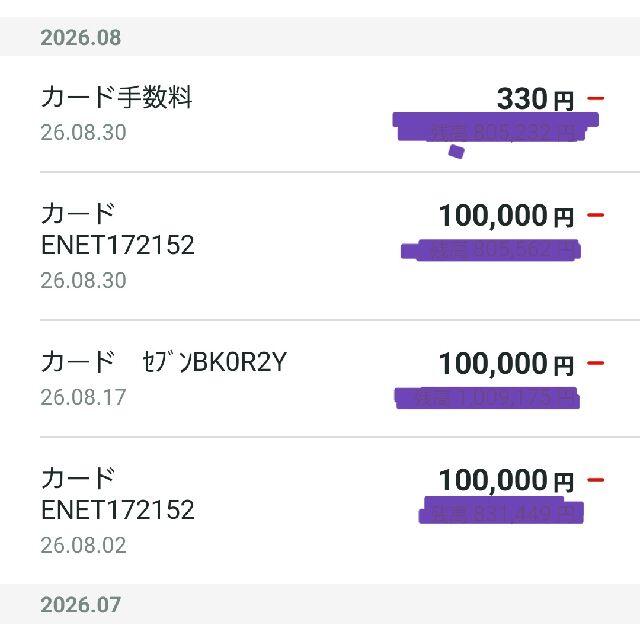Click the masked balance under 330円
This screenshot has width=640, height=640.
coord(495,127)
